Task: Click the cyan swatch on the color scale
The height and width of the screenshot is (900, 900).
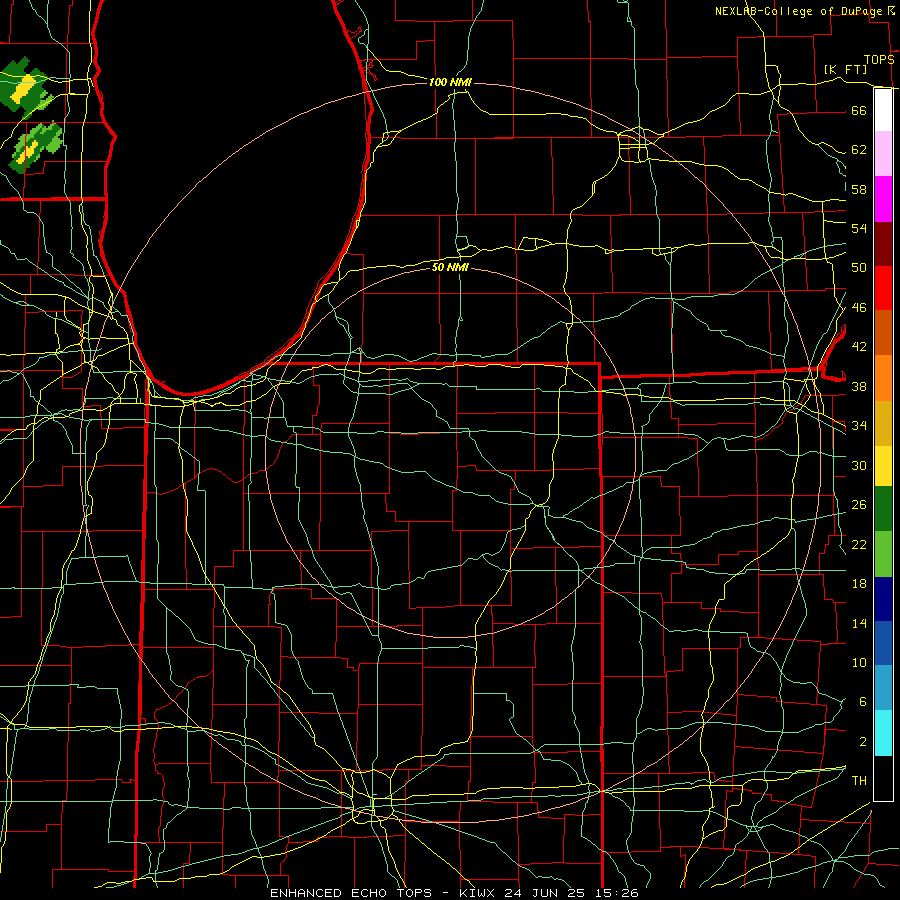Action: coord(883,733)
